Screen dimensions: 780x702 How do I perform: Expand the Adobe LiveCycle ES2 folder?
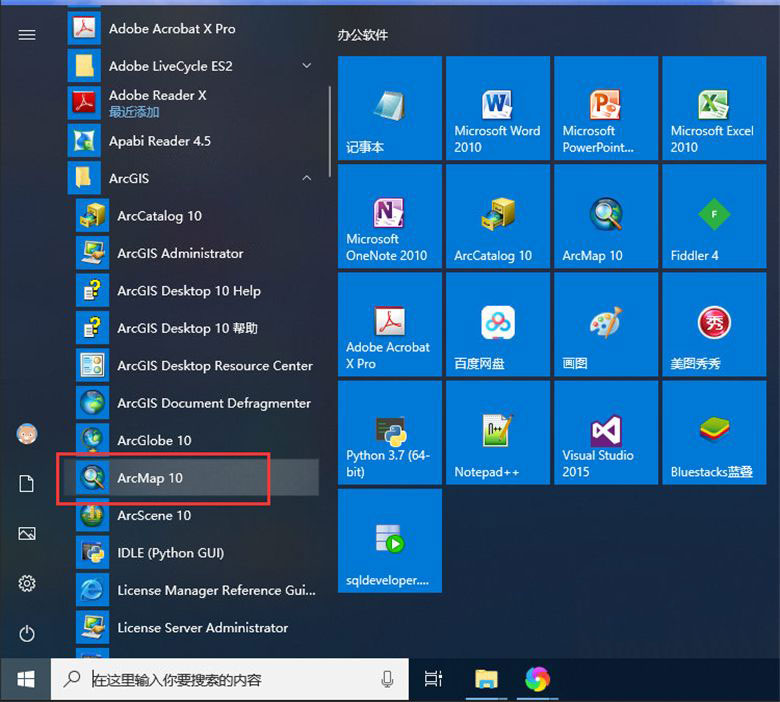306,66
